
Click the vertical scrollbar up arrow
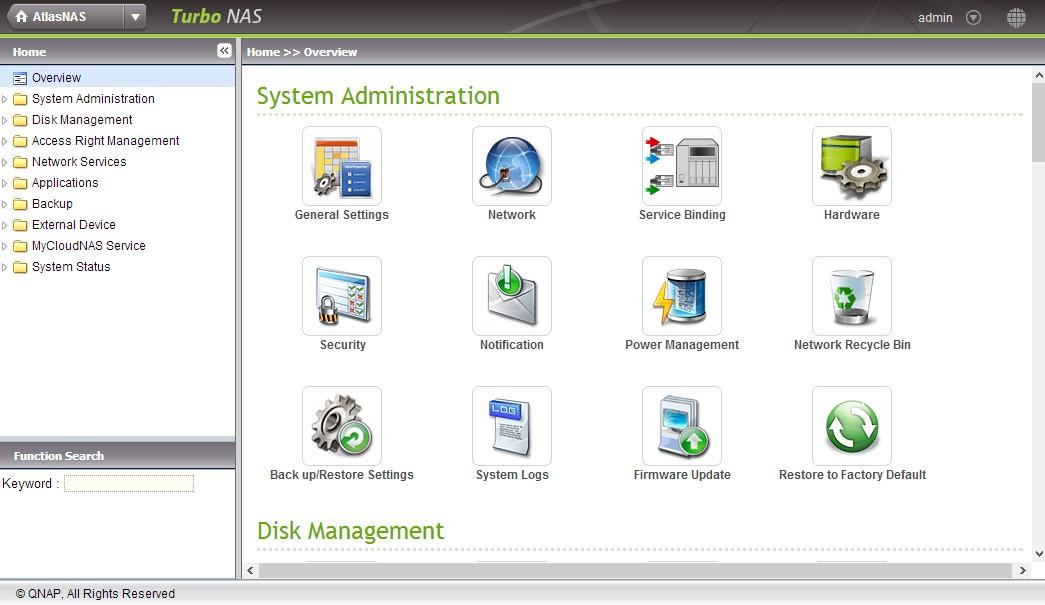tap(1038, 75)
